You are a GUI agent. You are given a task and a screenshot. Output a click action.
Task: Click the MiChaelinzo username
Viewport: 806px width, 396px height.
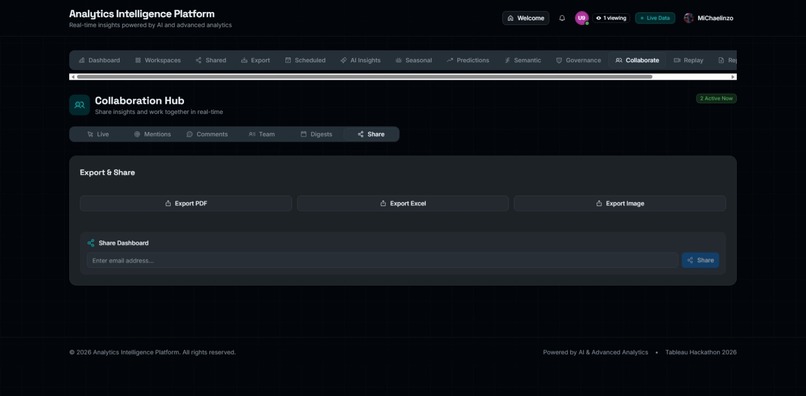pyautogui.click(x=715, y=18)
